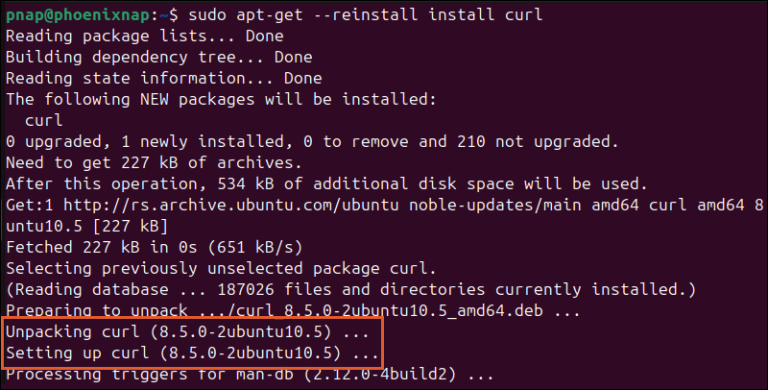Click the '534 kB of additional disk space' line

pos(327,184)
